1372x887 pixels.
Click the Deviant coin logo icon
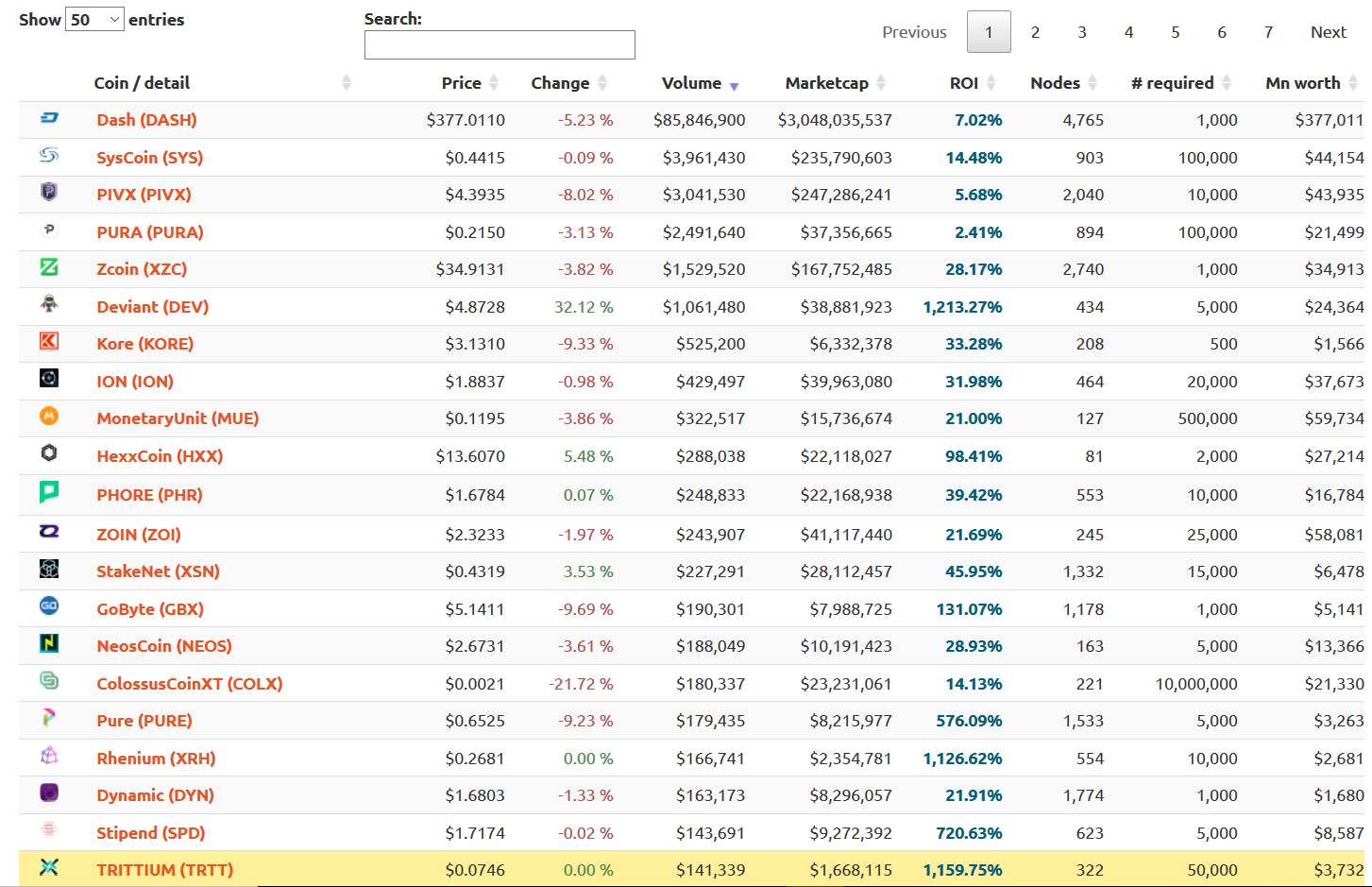(x=49, y=303)
